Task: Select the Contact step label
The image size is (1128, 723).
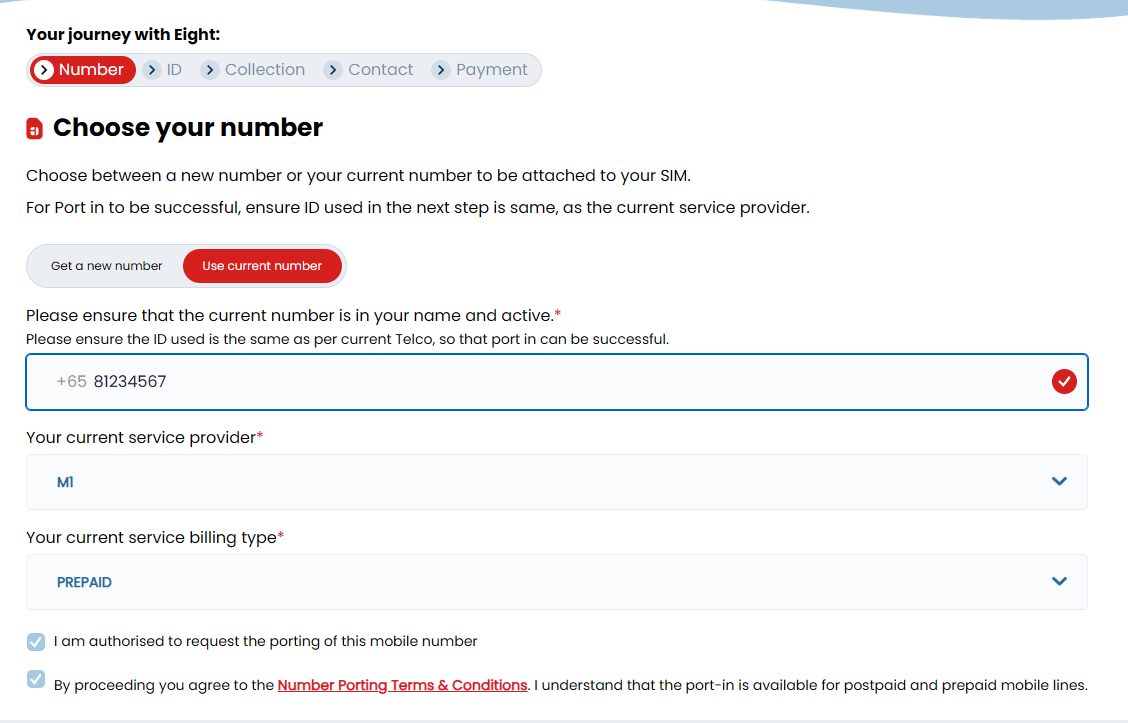Action: click(x=381, y=70)
